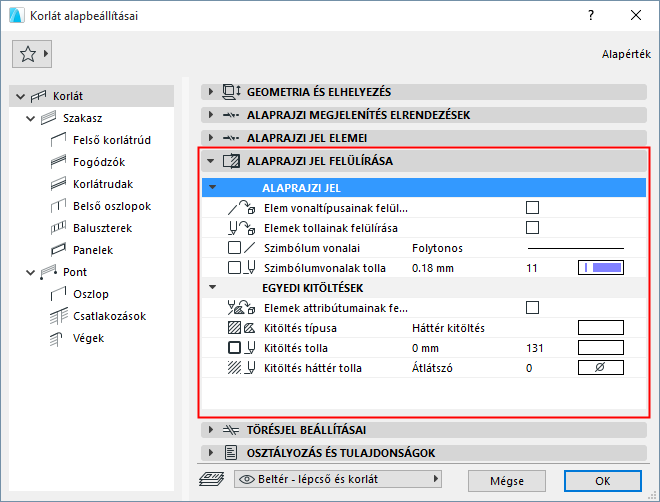Click the Fogódzók handrail icon
660x502 pixels.
pos(59,162)
